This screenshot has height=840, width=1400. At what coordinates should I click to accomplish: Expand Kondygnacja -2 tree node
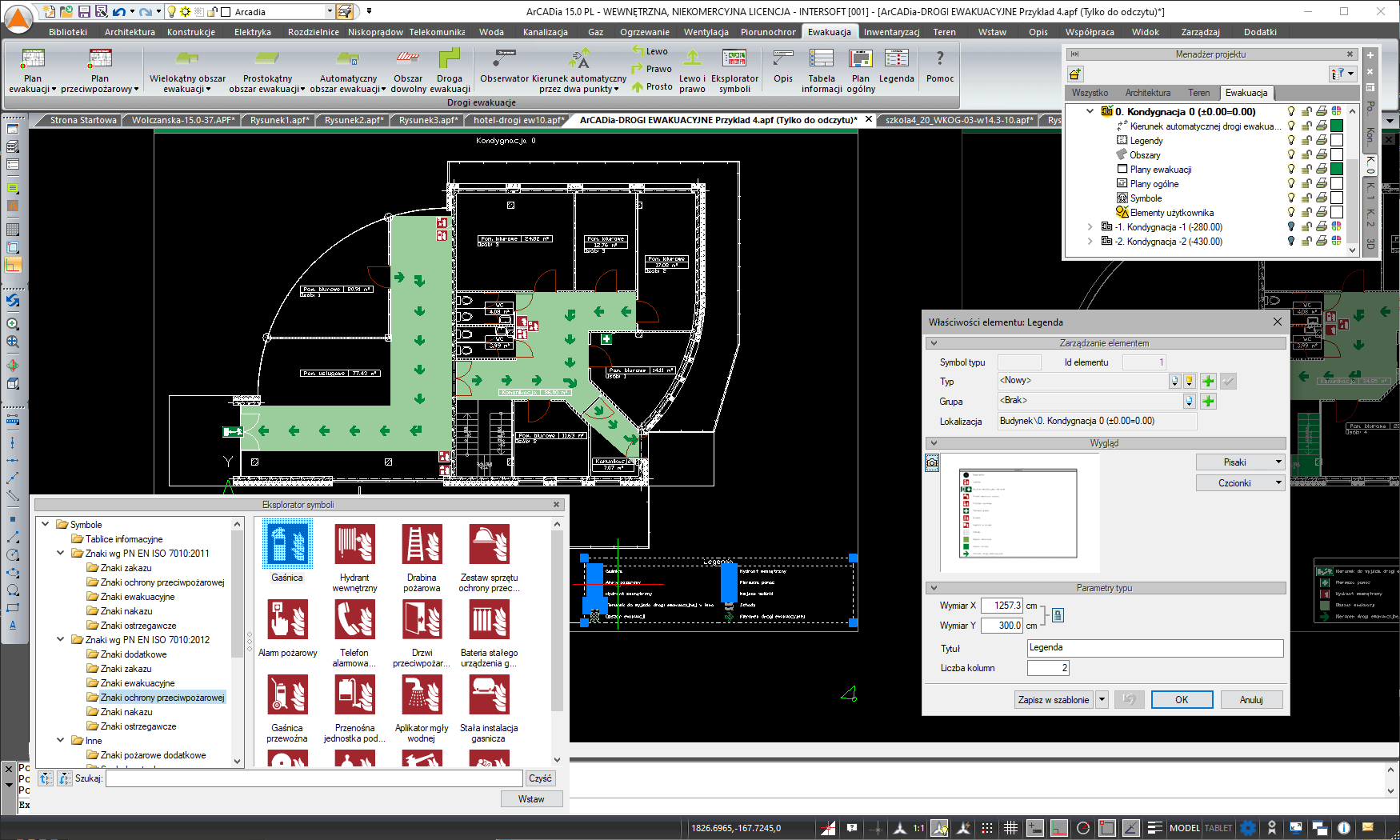tap(1090, 241)
